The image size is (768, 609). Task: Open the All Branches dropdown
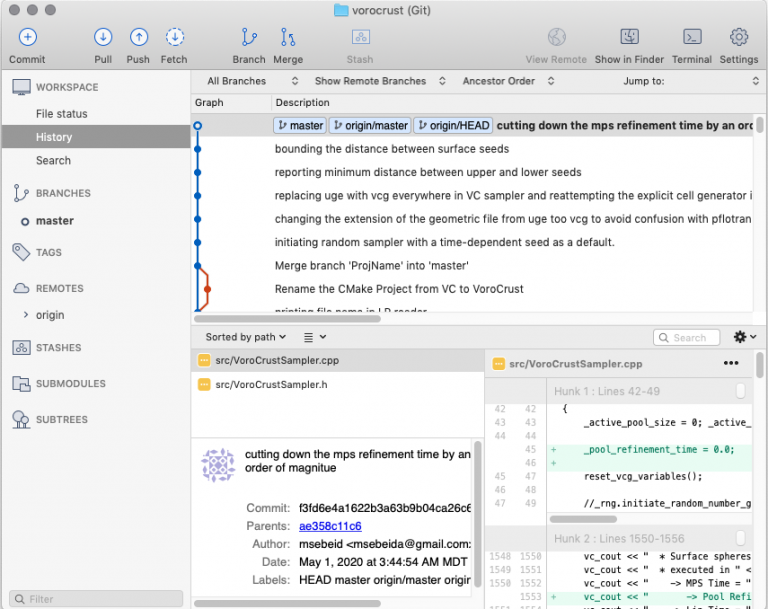tap(244, 81)
